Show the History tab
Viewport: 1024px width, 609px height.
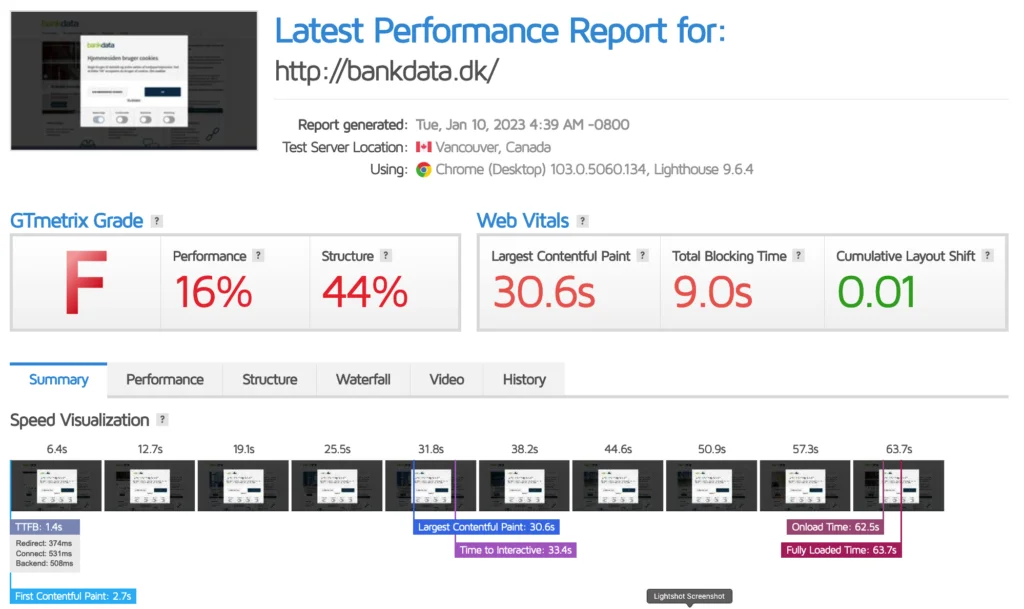[524, 379]
